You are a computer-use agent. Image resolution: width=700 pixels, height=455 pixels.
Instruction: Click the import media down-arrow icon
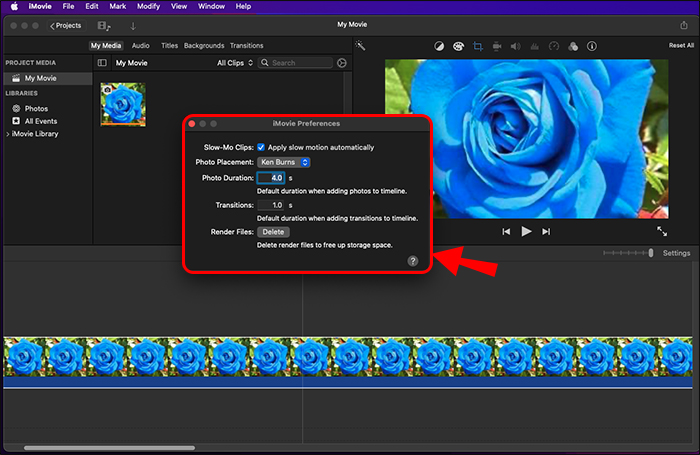coord(133,25)
